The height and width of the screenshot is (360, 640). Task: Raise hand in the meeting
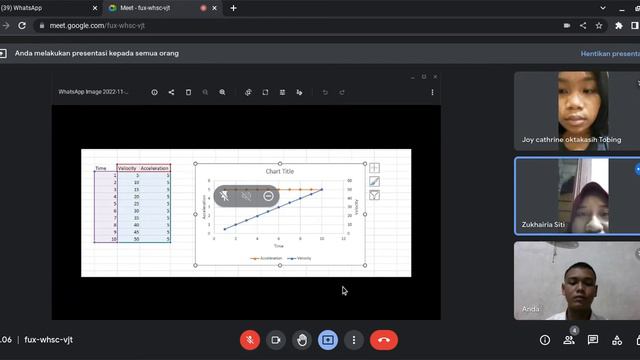(302, 340)
